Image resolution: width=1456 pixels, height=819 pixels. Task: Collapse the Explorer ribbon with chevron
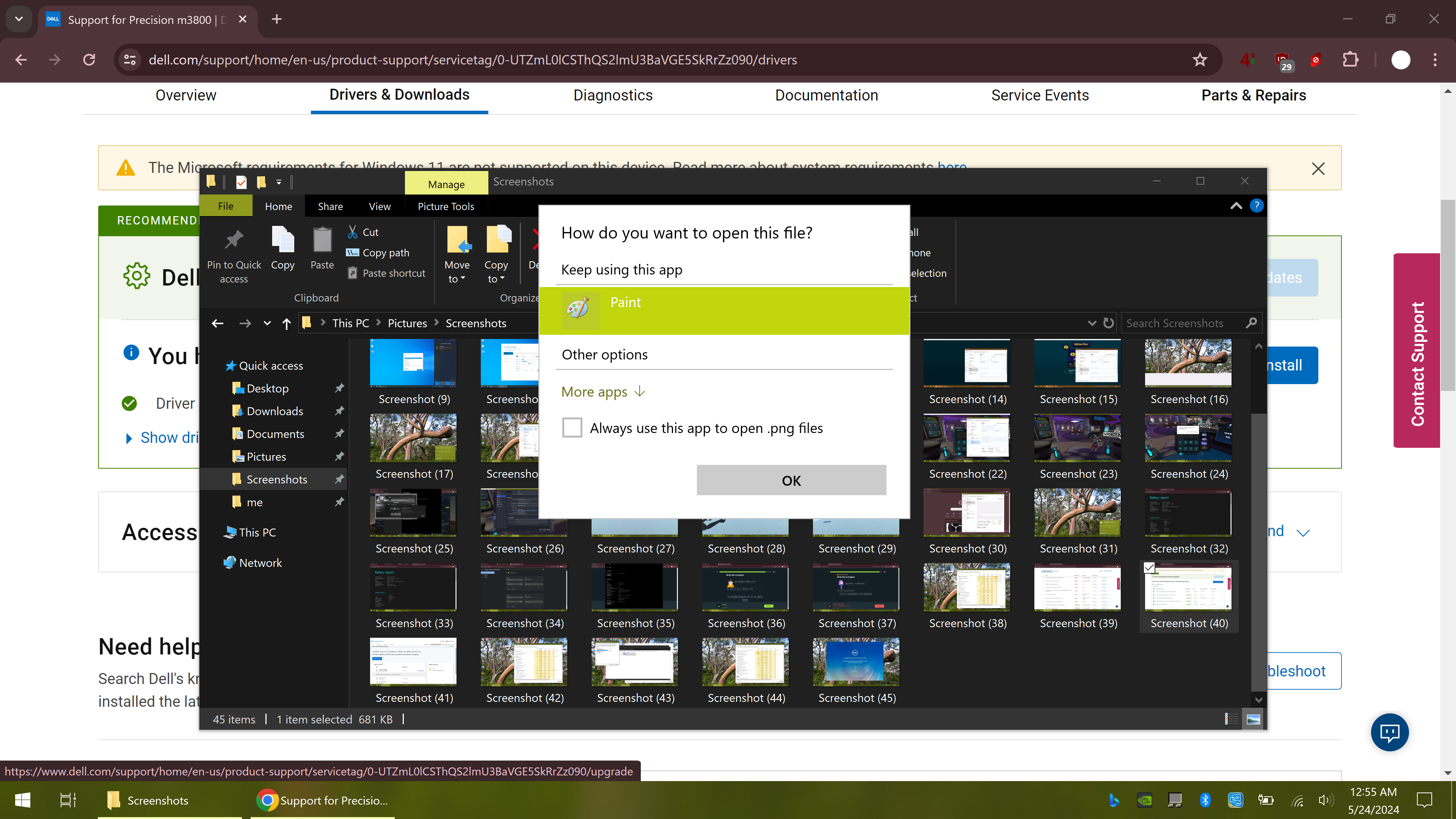(1236, 206)
